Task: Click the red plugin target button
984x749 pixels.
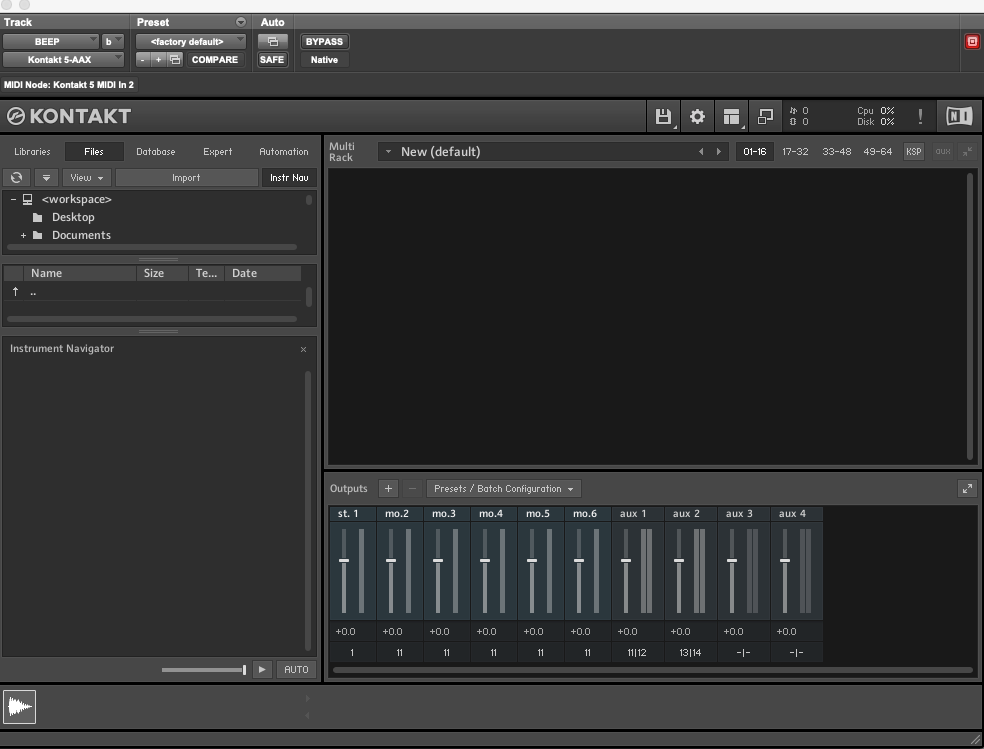Action: click(972, 42)
